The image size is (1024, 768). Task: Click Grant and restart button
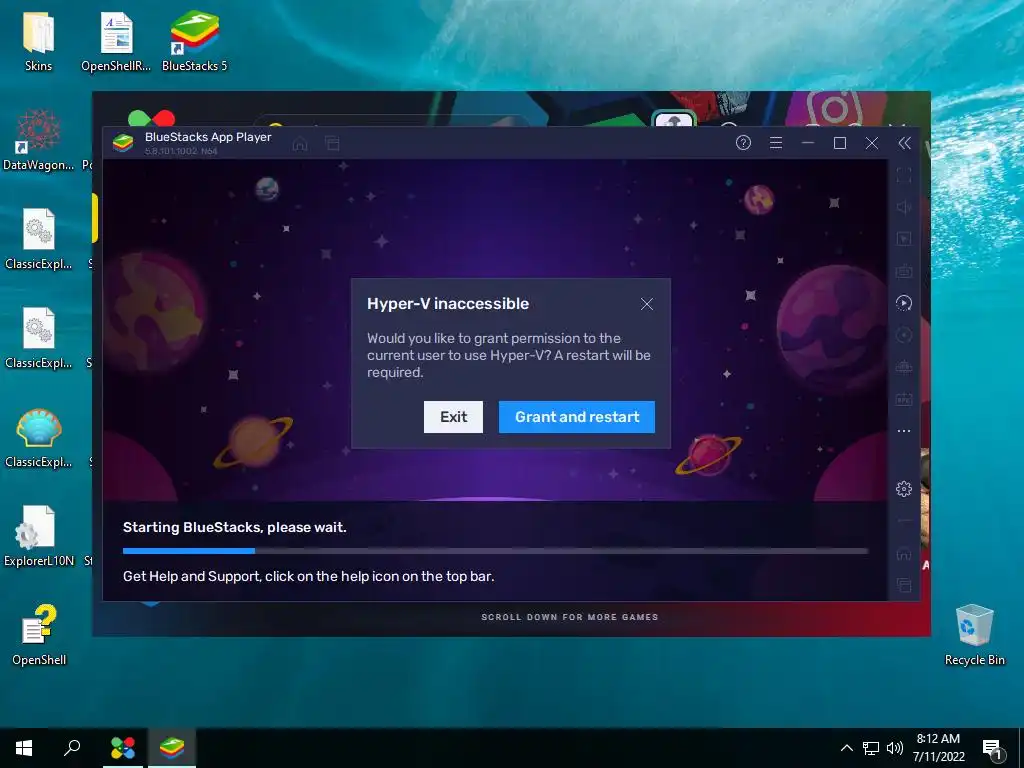coord(577,417)
